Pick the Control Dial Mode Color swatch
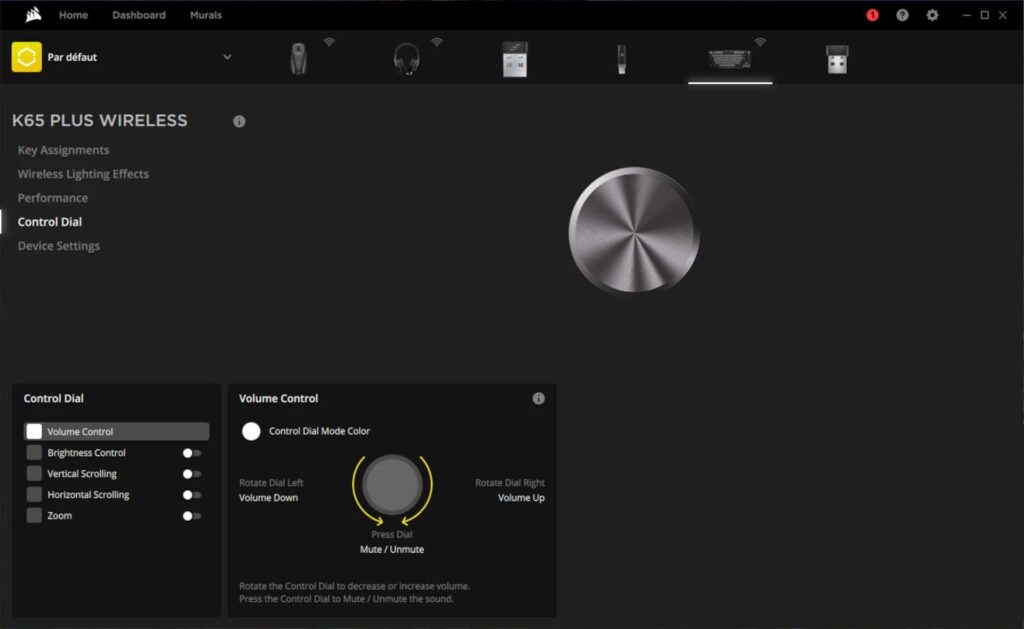The image size is (1024, 629). coord(252,431)
